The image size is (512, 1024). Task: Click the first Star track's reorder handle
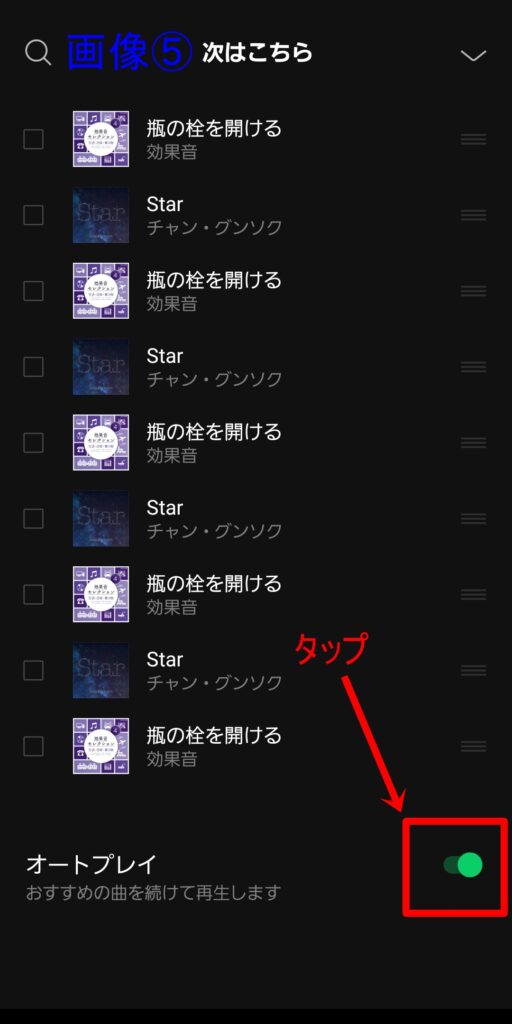(x=473, y=215)
